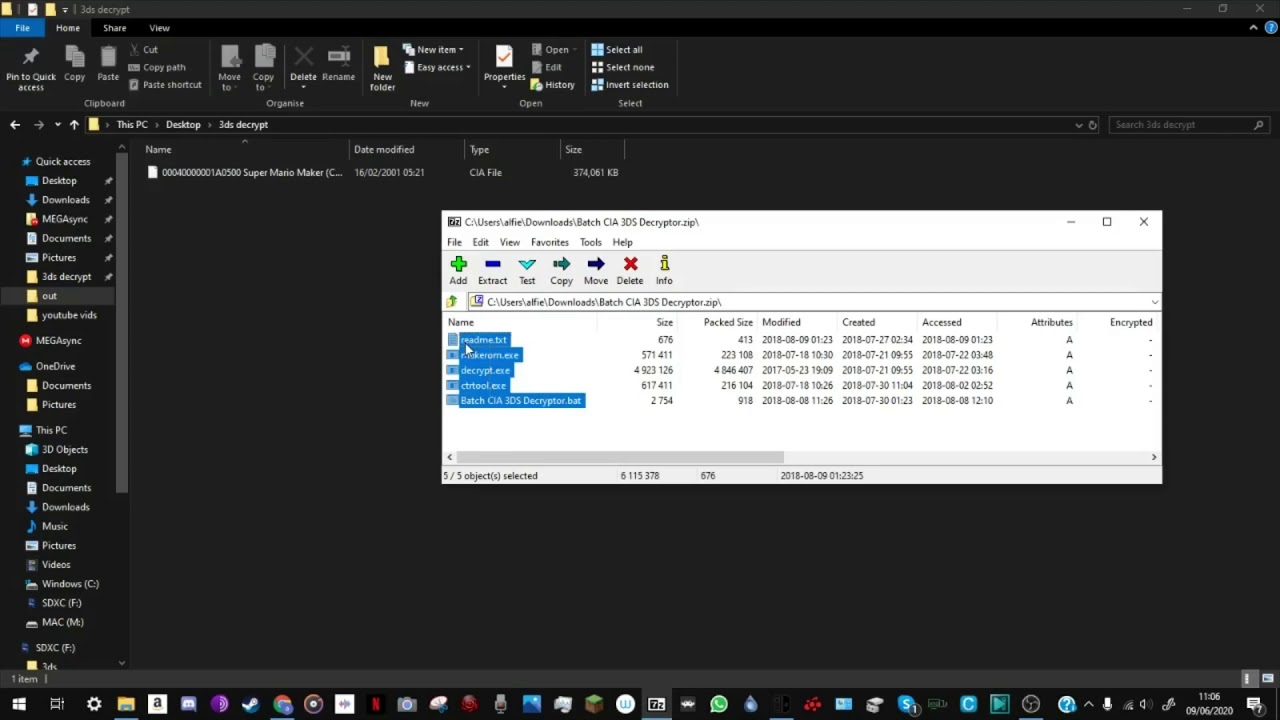Click Copy path in Clipboard group
Screen dimensions: 1280x720
(157, 67)
